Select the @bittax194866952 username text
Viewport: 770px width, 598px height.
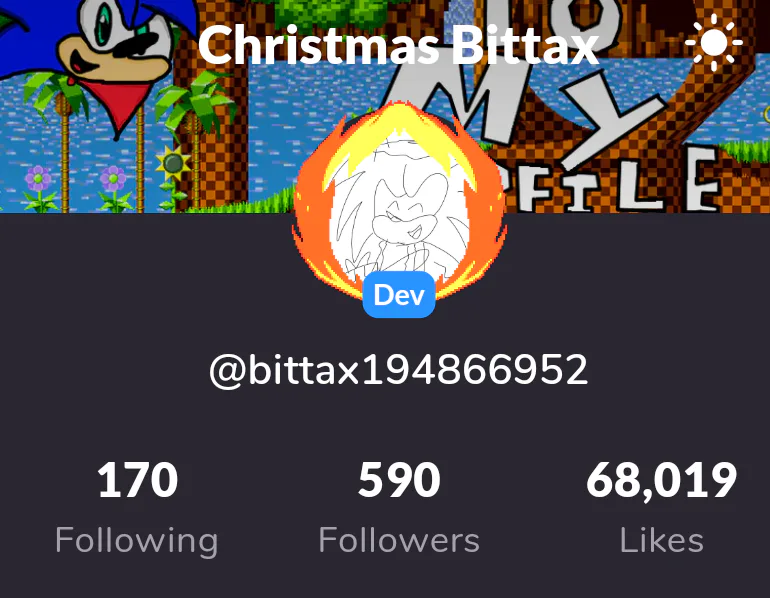click(398, 370)
